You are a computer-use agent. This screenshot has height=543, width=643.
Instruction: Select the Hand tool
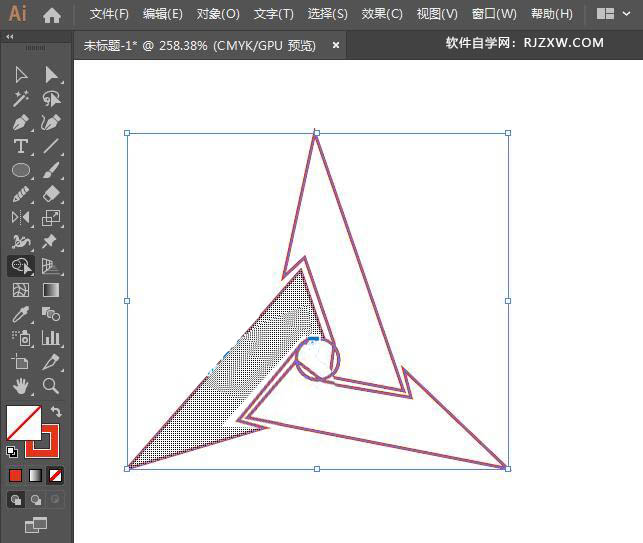21,386
